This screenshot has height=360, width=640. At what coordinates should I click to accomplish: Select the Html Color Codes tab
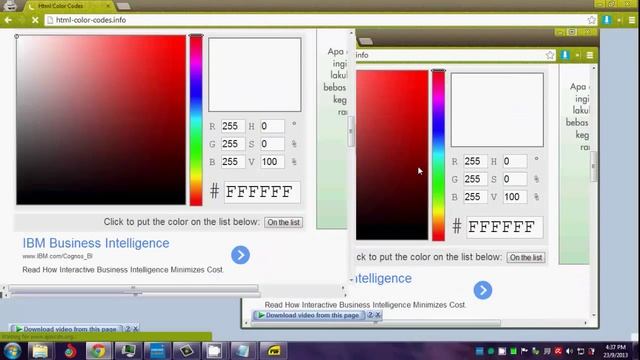(67, 6)
